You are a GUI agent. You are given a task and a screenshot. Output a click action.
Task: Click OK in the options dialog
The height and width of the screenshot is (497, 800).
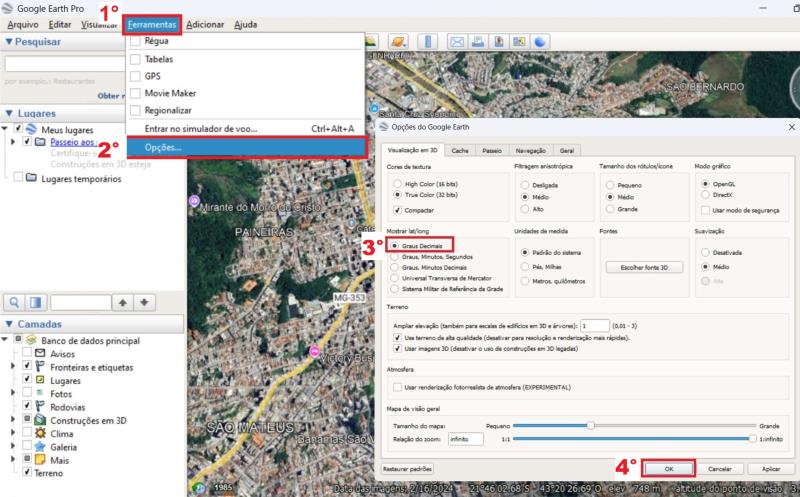tap(669, 468)
